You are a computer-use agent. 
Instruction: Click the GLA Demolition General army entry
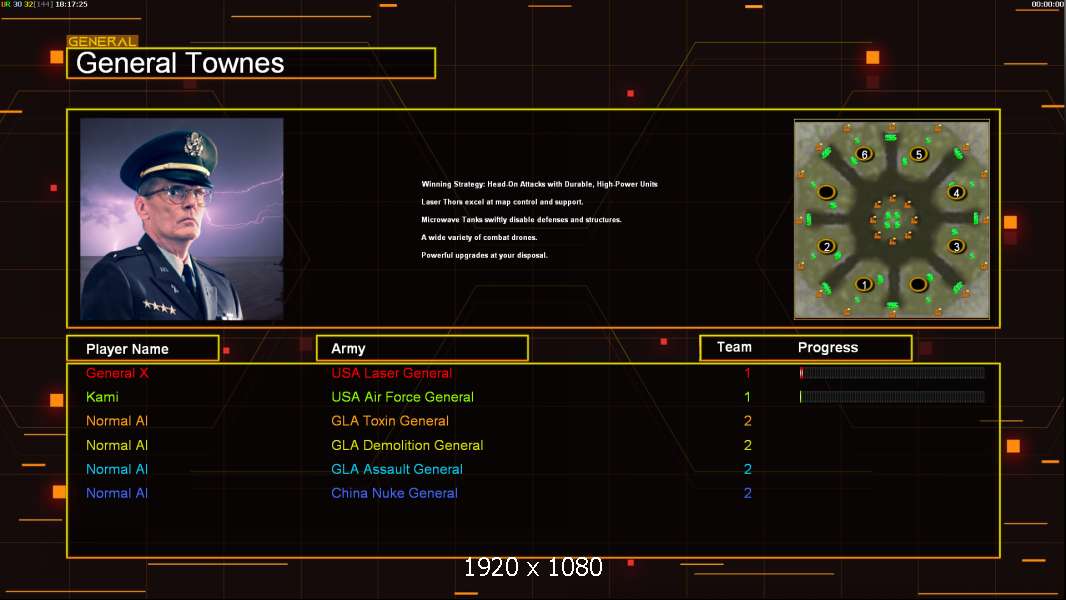point(407,445)
